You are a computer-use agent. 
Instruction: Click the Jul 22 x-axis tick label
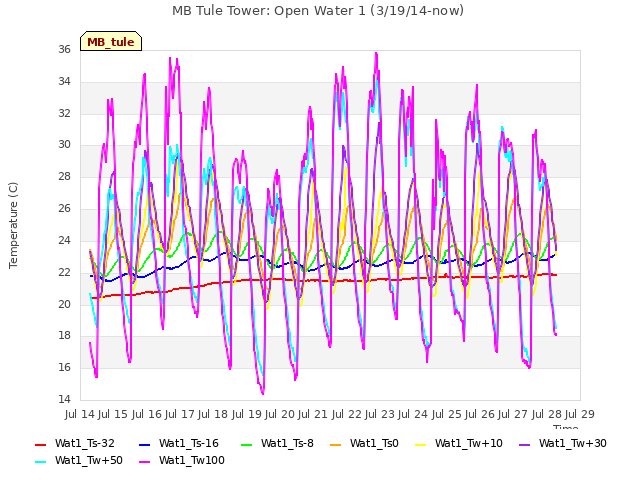346,414
